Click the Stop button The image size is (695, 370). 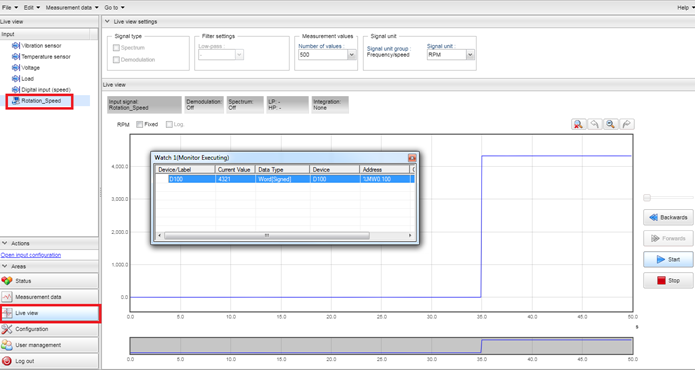click(668, 280)
